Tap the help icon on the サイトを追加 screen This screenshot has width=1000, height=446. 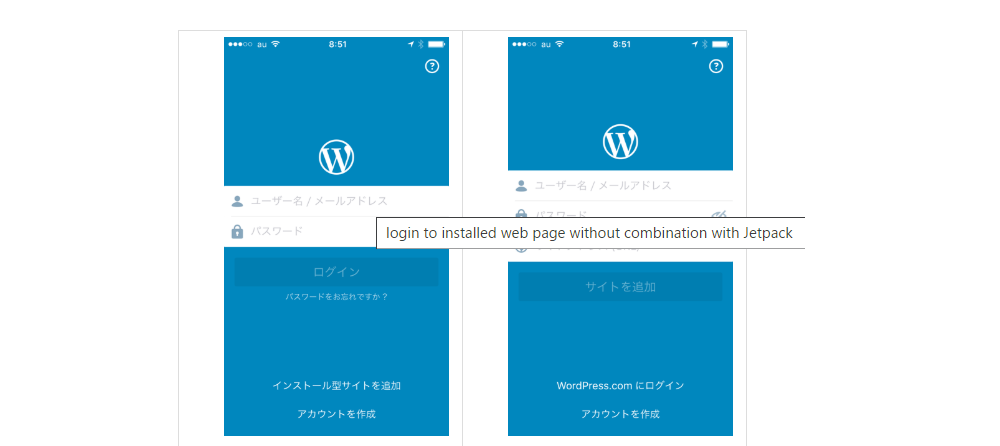tap(716, 66)
